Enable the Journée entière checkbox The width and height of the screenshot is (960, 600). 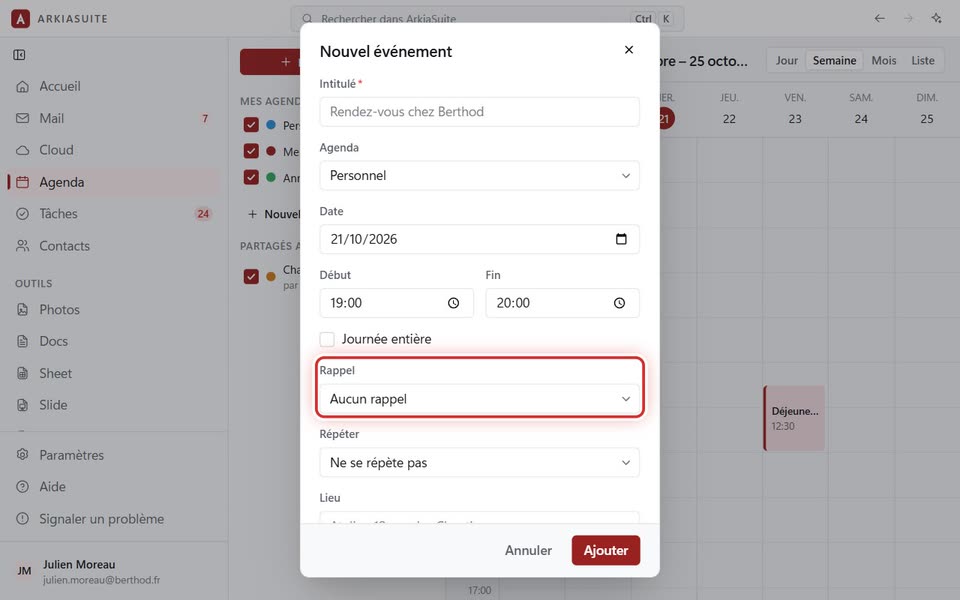pyautogui.click(x=328, y=339)
